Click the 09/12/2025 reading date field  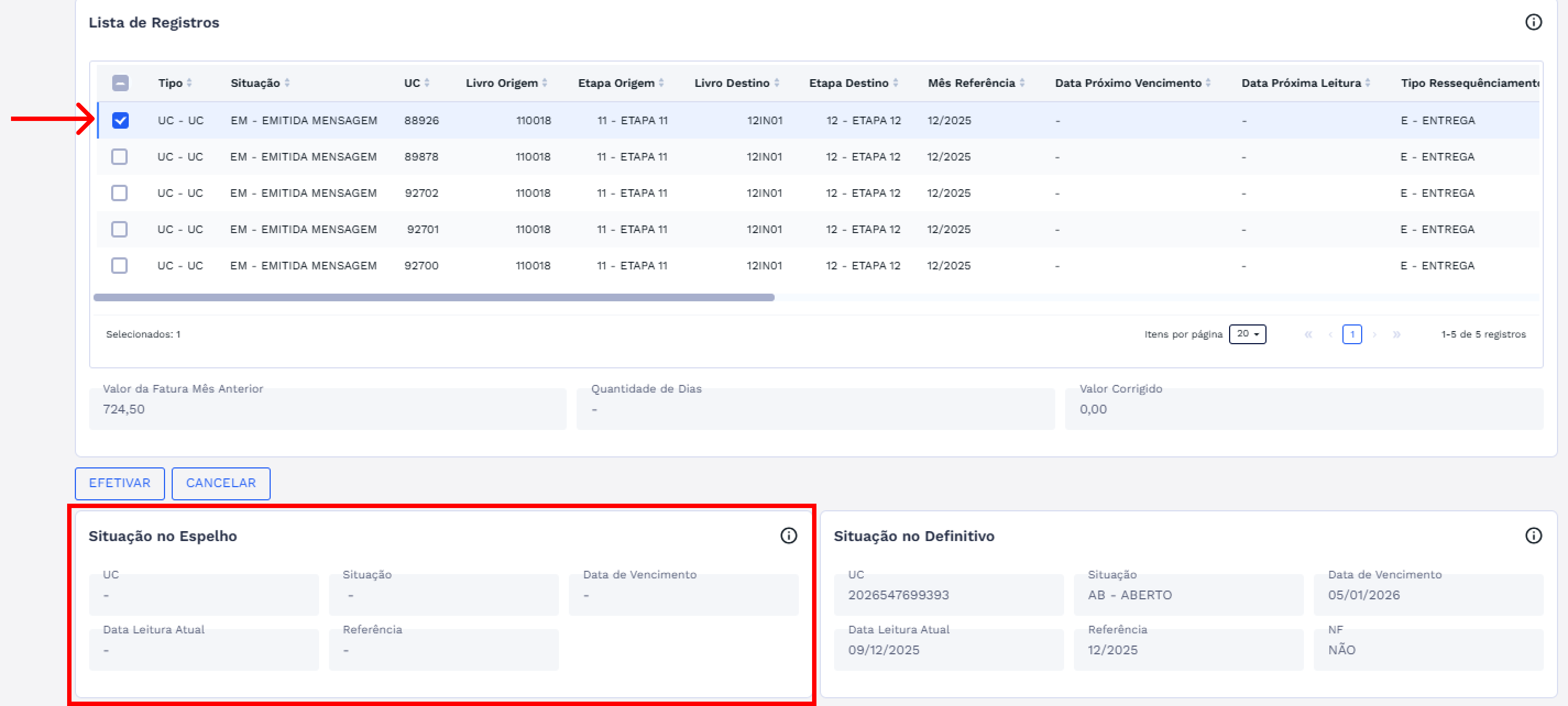click(x=949, y=650)
